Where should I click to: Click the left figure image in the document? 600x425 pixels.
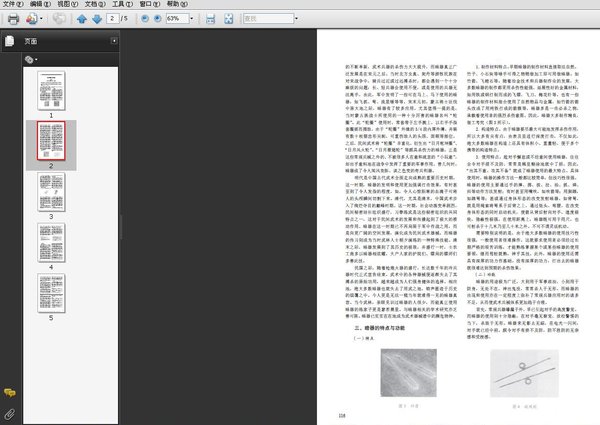point(408,373)
